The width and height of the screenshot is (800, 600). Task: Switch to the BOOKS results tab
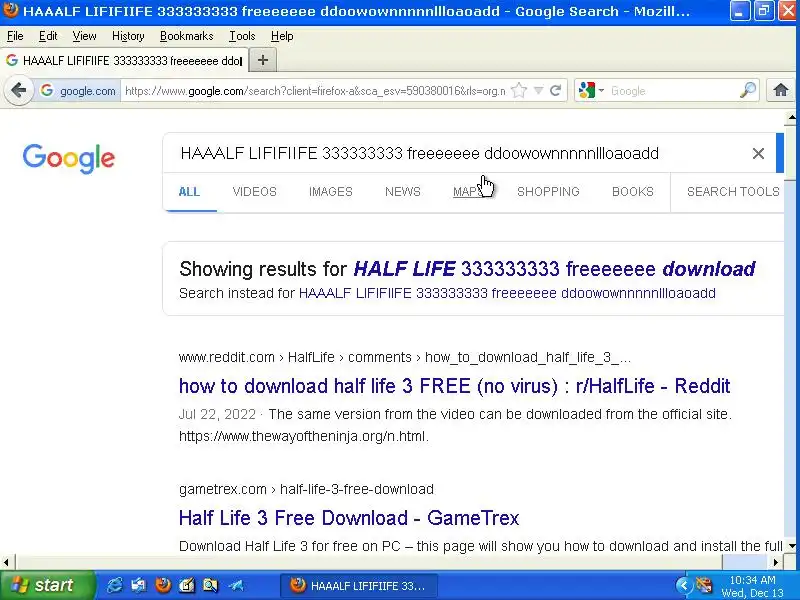633,192
